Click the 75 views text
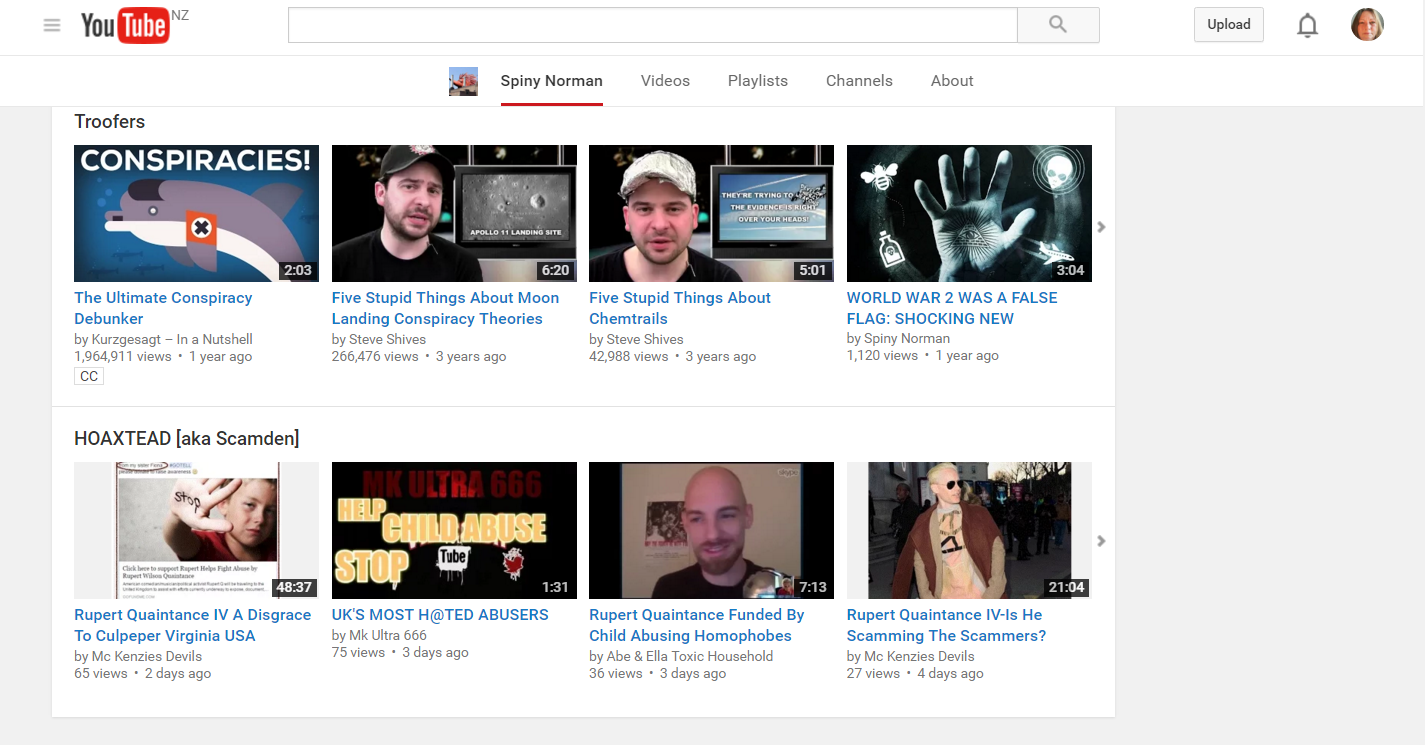 [358, 652]
